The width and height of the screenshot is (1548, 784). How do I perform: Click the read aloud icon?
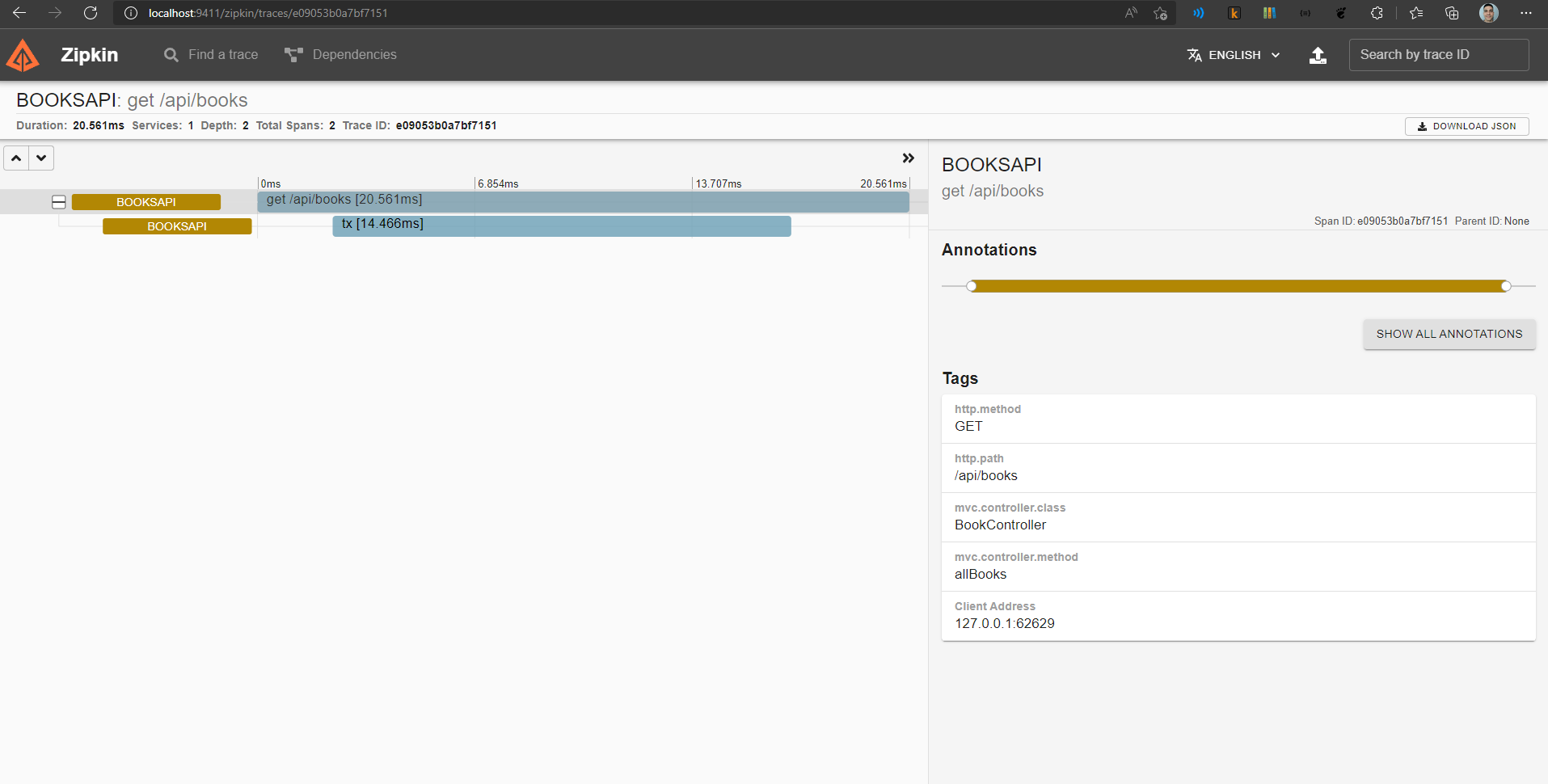coord(1131,13)
